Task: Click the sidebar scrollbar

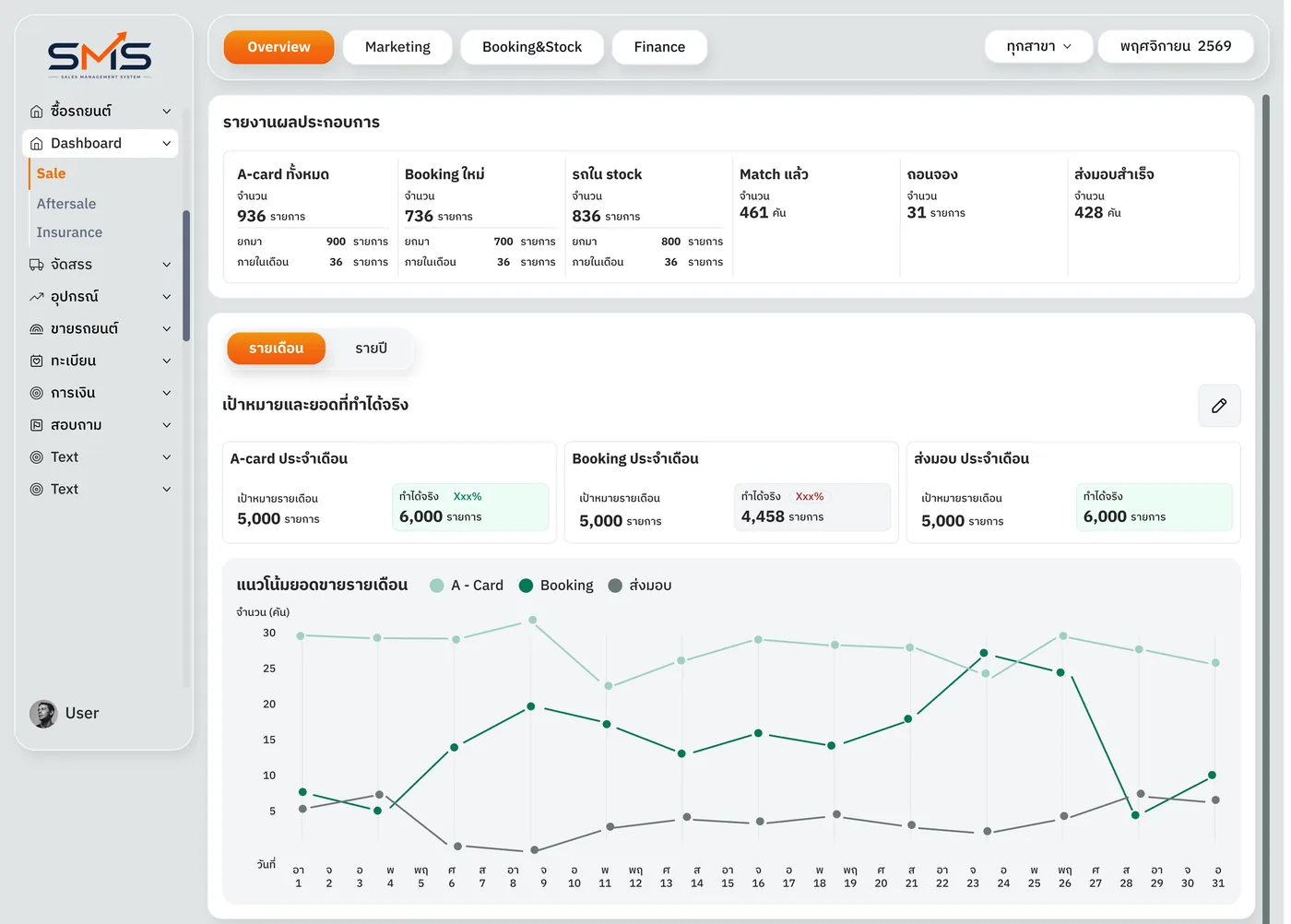Action: coord(186,277)
